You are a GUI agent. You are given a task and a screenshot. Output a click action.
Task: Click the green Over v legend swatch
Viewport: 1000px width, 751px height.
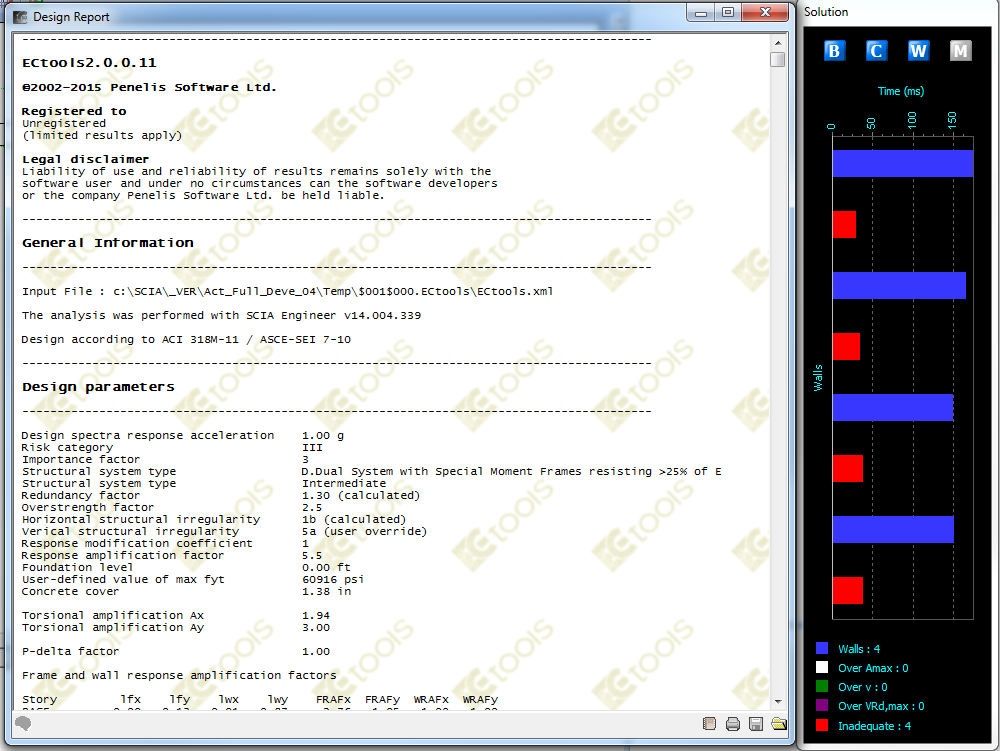[822, 687]
